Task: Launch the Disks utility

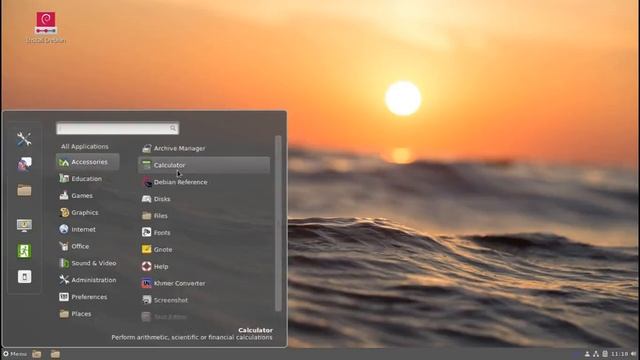Action: tap(204, 199)
